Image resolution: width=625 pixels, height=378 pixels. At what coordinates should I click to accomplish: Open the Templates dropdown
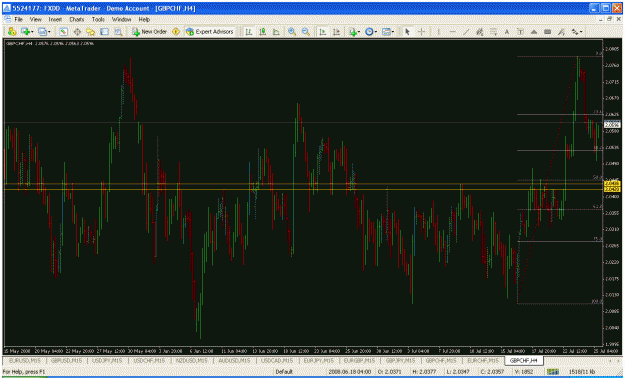[x=387, y=32]
